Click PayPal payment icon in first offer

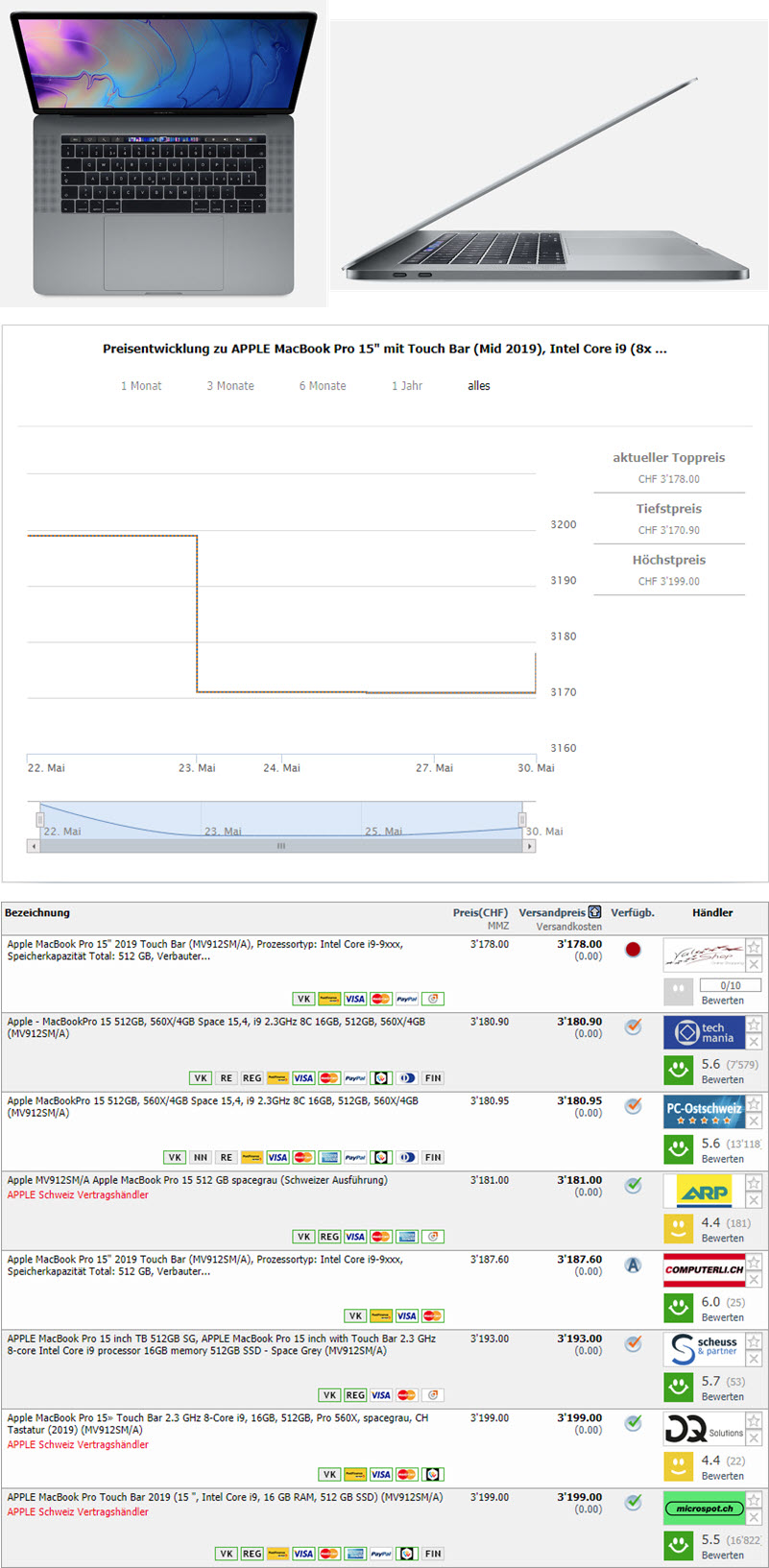tap(407, 999)
